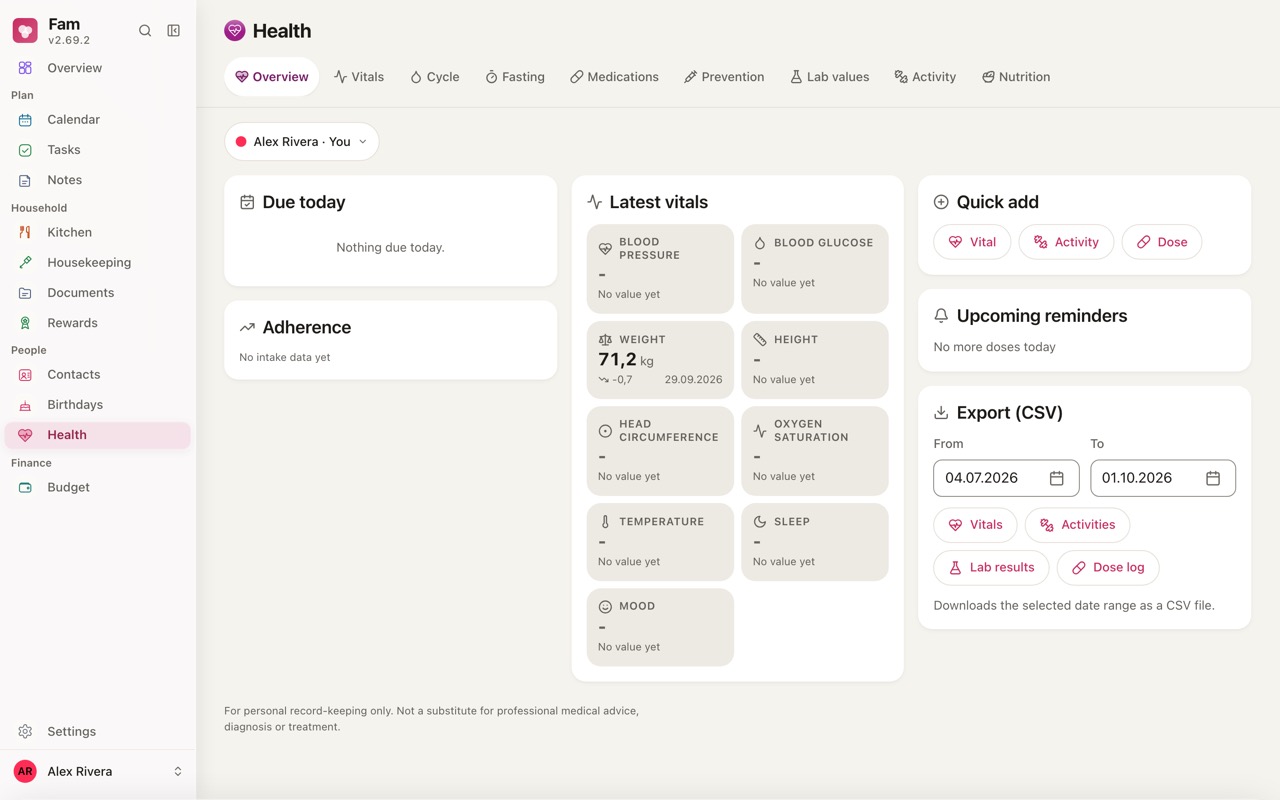Click the Weight scale icon
1280x800 pixels.
point(605,340)
